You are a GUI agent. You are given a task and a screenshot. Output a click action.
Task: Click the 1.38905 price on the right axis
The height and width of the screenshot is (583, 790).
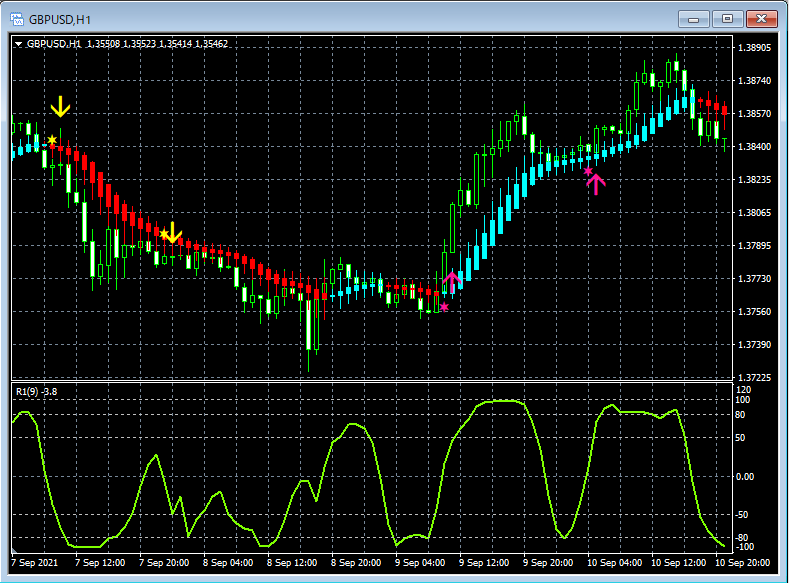tap(753, 47)
